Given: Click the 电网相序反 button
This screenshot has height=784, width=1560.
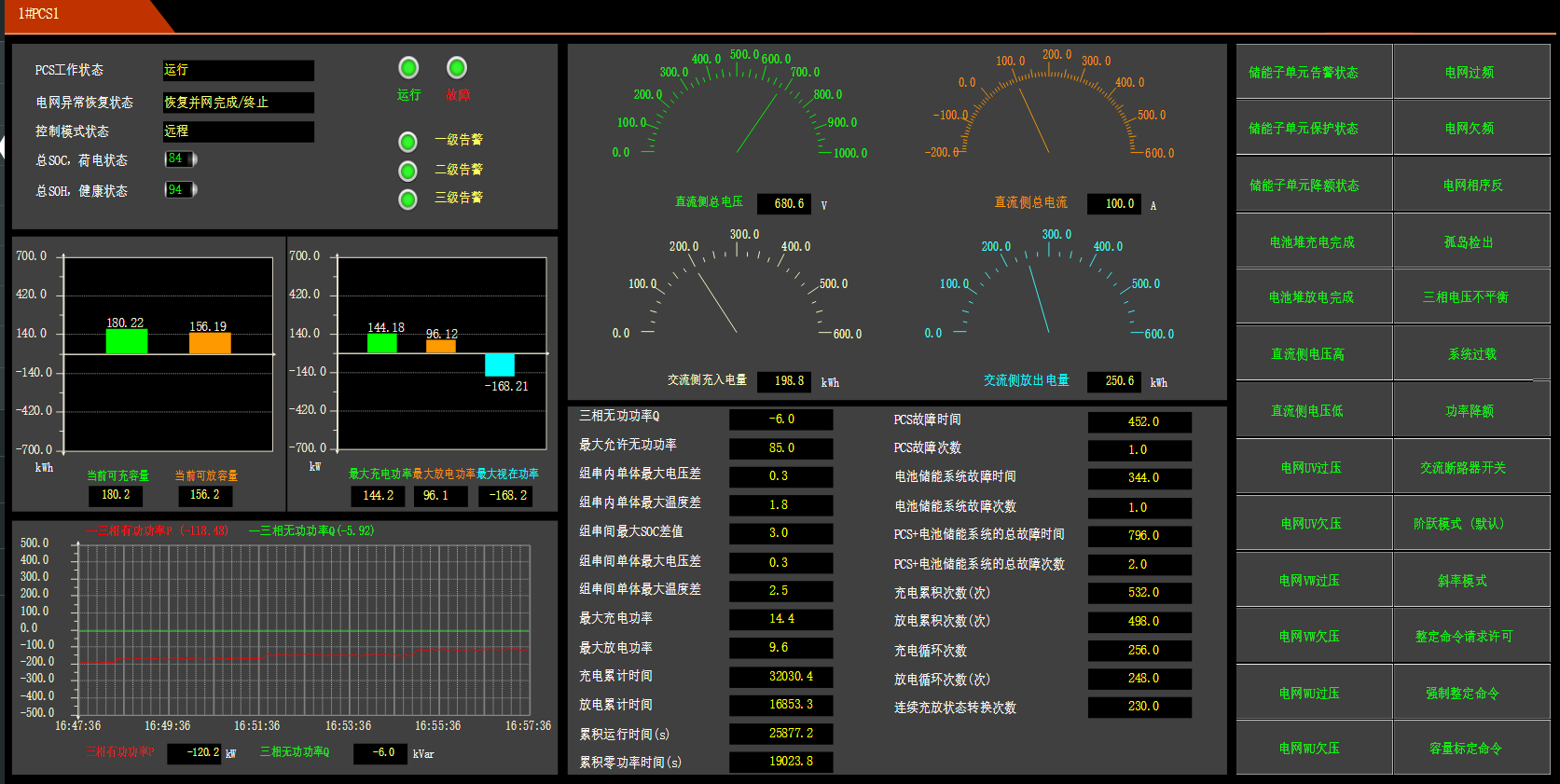Looking at the screenshot, I should (1471, 185).
